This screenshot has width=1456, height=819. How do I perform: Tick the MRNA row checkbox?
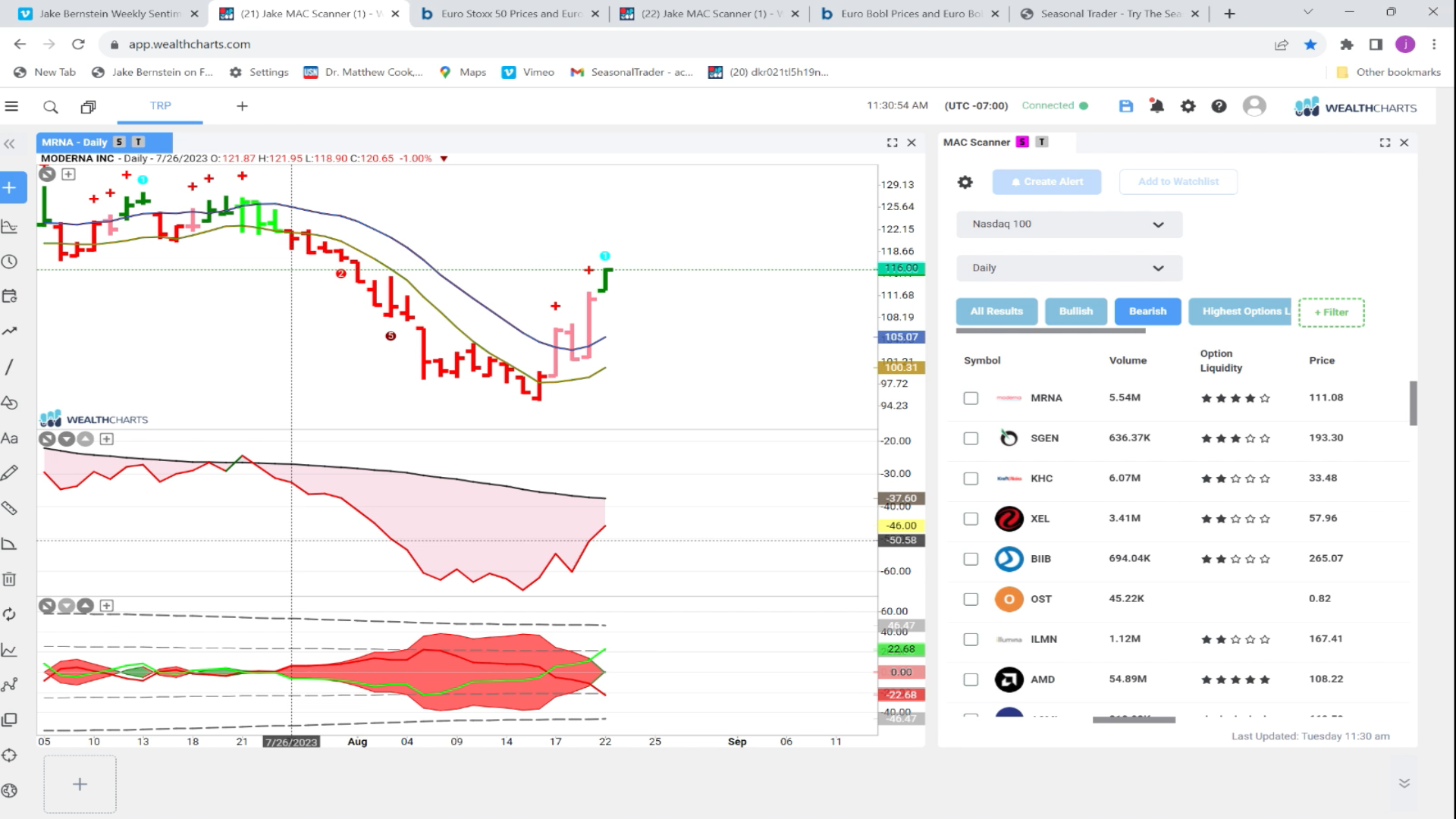971,398
